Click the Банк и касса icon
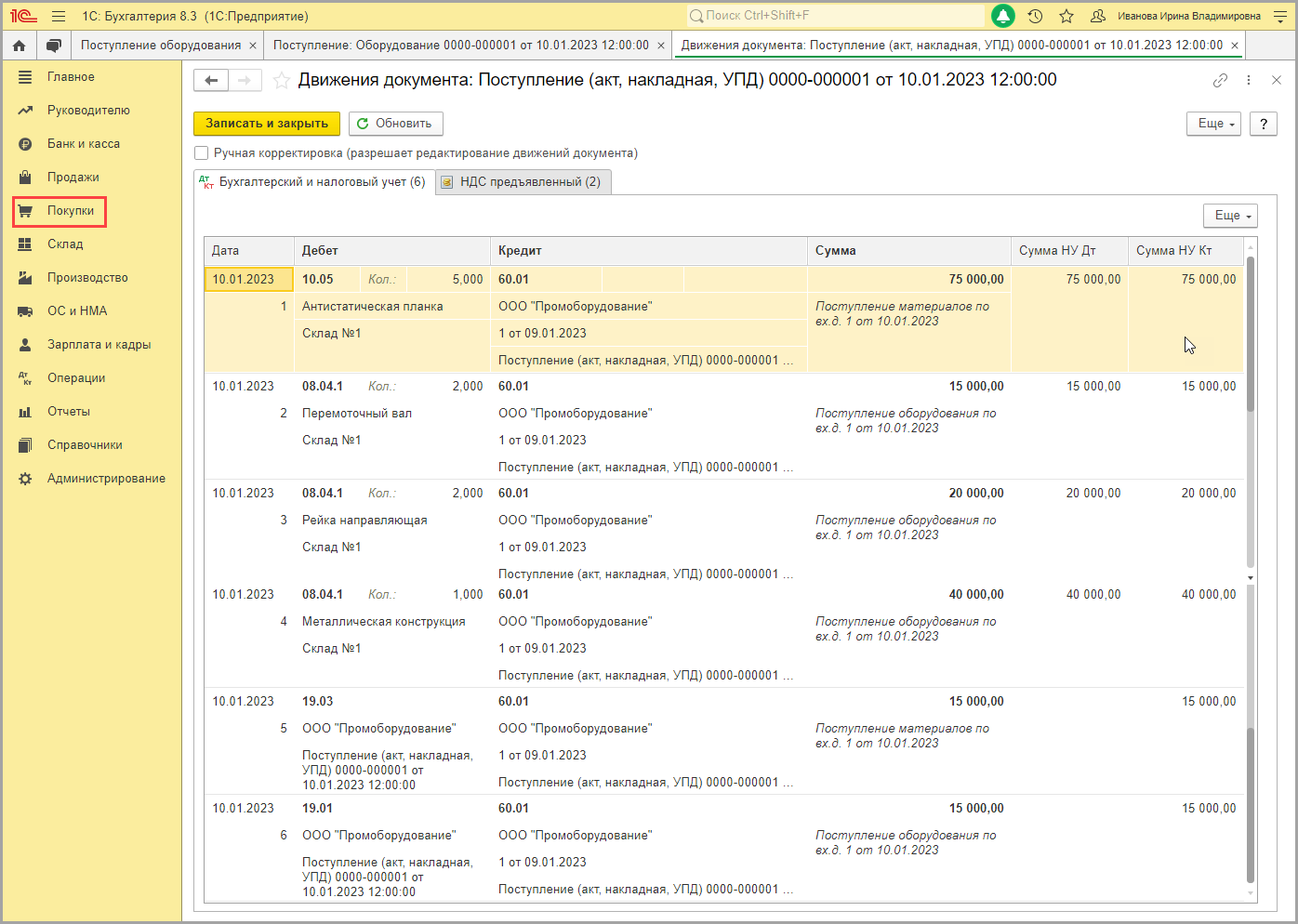 click(25, 144)
